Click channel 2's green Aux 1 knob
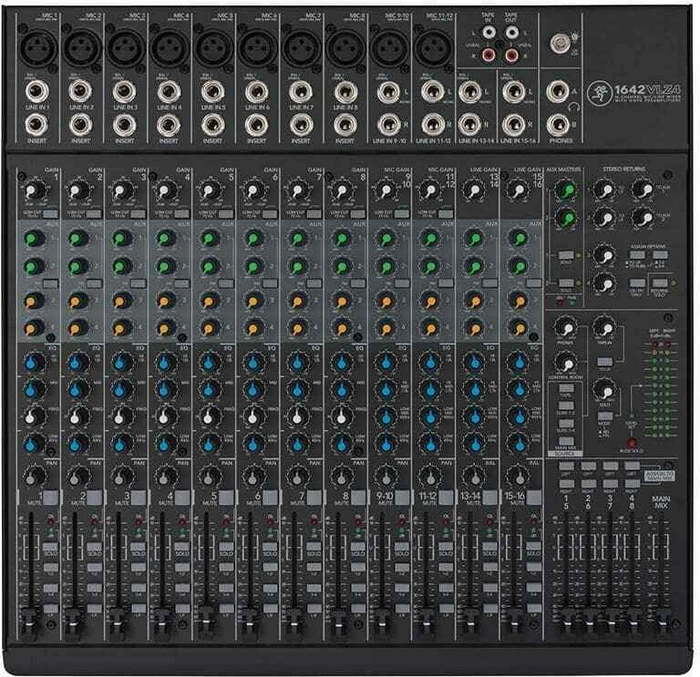Viewport: 700px width, 677px height. point(78,238)
